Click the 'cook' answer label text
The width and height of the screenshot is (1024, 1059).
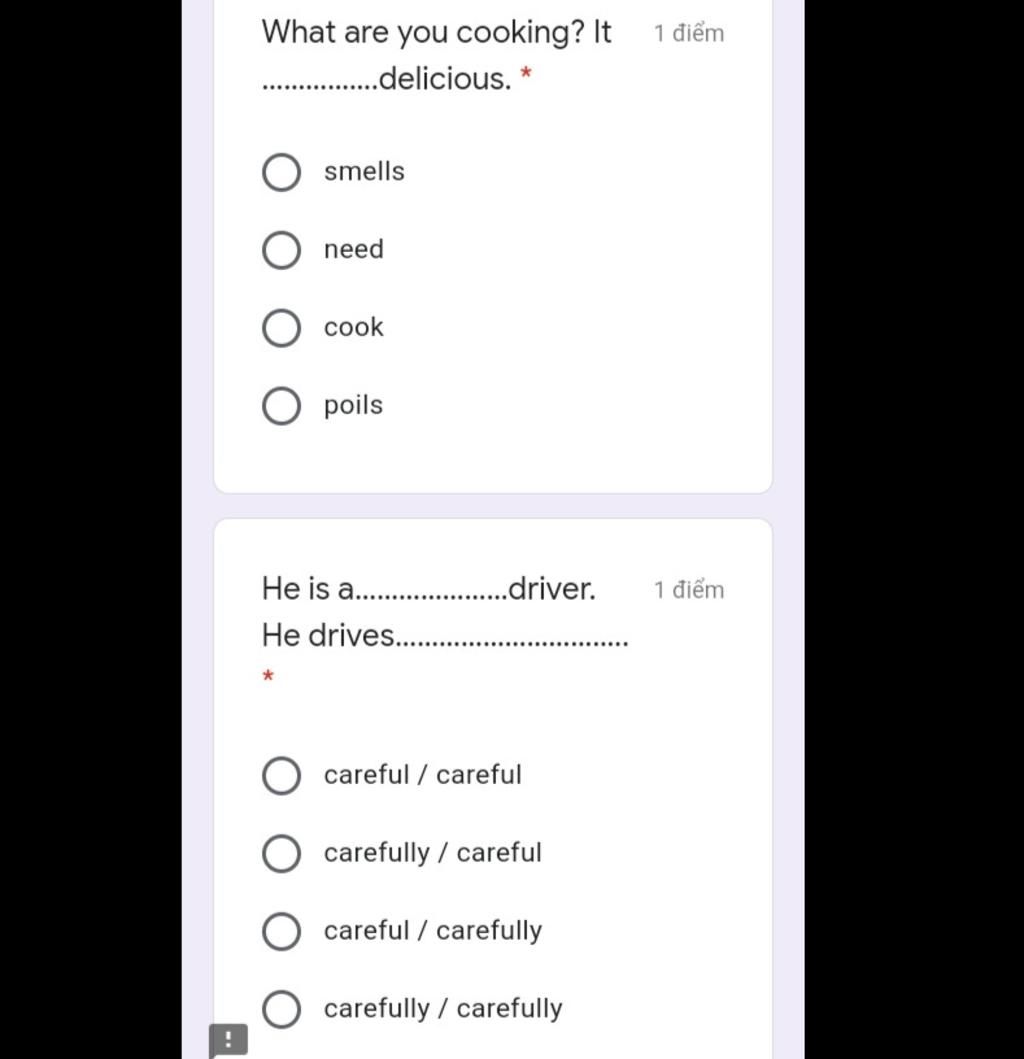[353, 328]
